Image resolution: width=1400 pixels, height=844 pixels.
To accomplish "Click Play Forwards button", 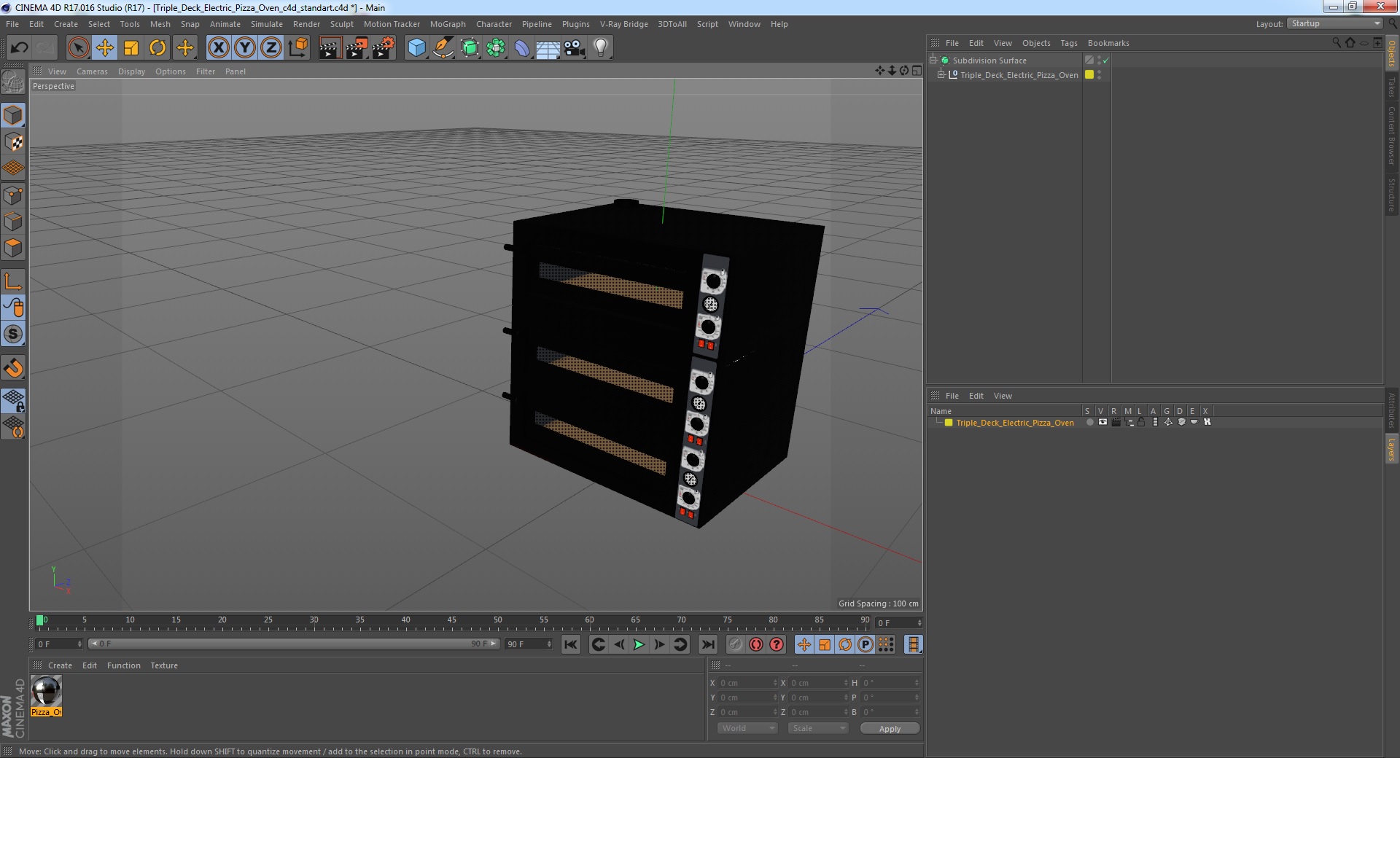I will click(x=639, y=644).
